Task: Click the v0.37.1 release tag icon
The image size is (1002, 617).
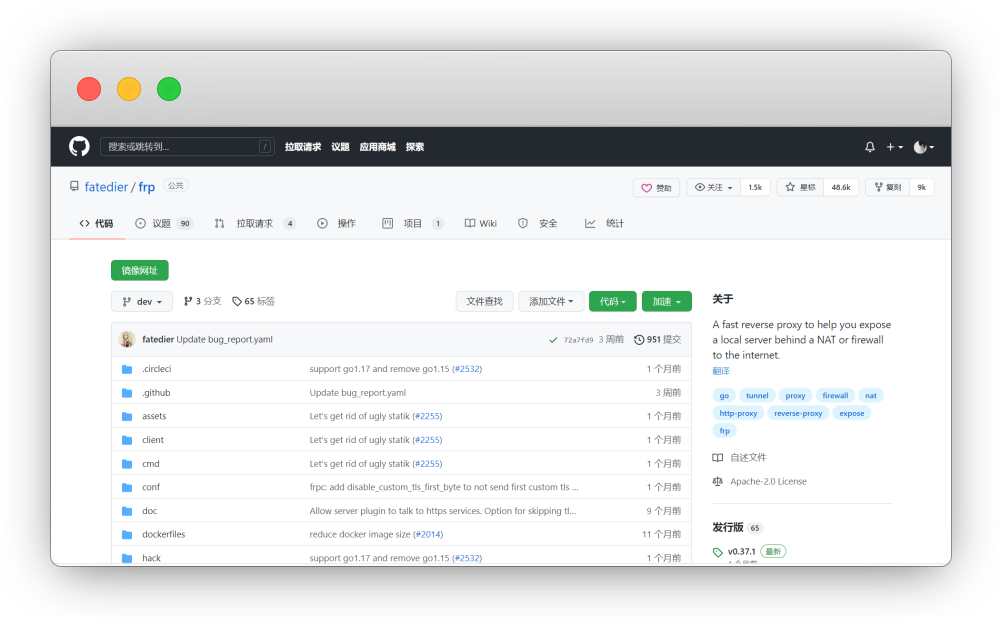Action: tap(718, 552)
